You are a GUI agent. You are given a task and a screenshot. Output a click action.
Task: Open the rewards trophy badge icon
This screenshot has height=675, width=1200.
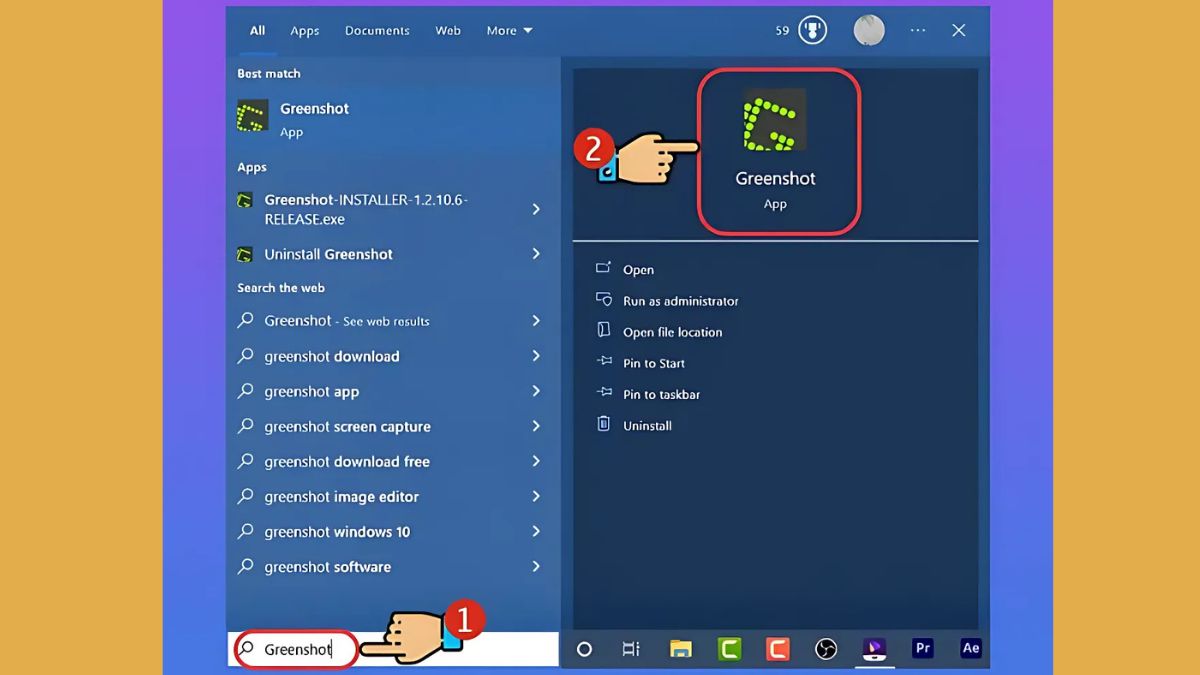813,30
